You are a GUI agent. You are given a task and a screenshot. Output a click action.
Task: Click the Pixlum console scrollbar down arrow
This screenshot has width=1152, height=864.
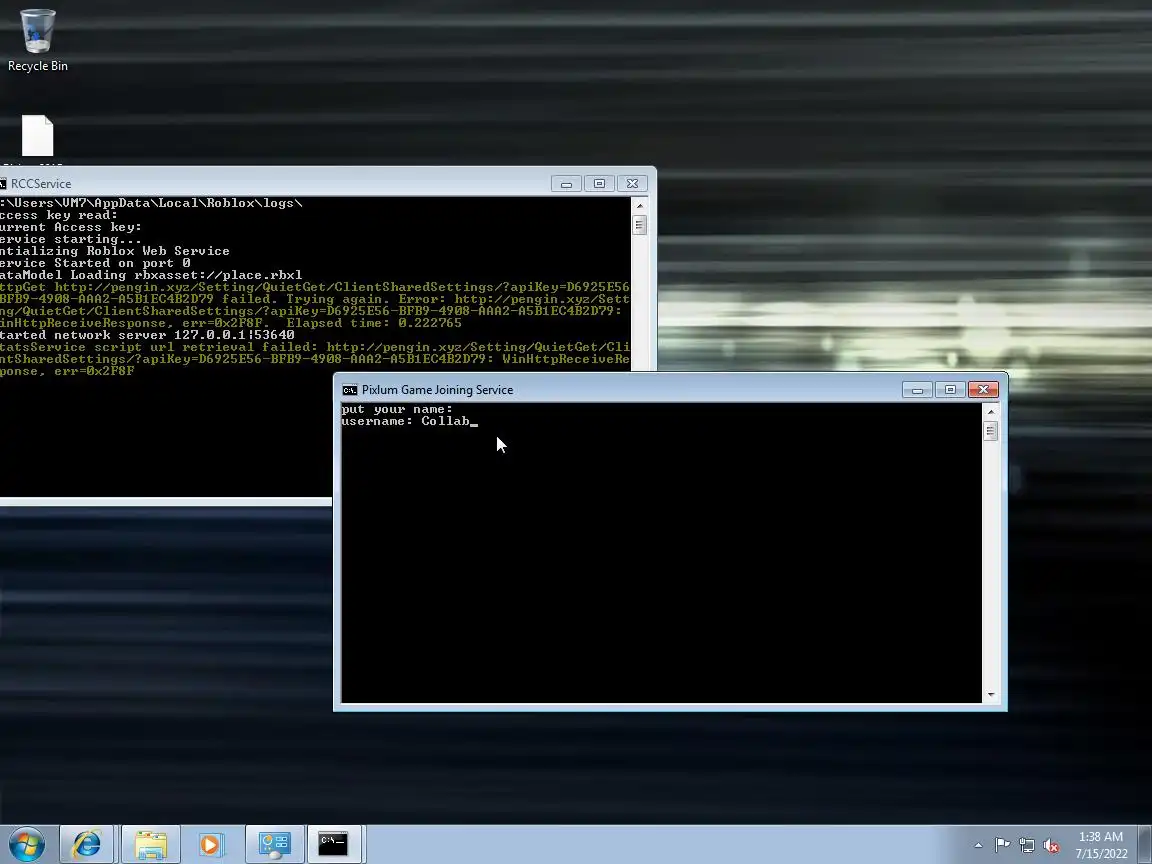990,694
